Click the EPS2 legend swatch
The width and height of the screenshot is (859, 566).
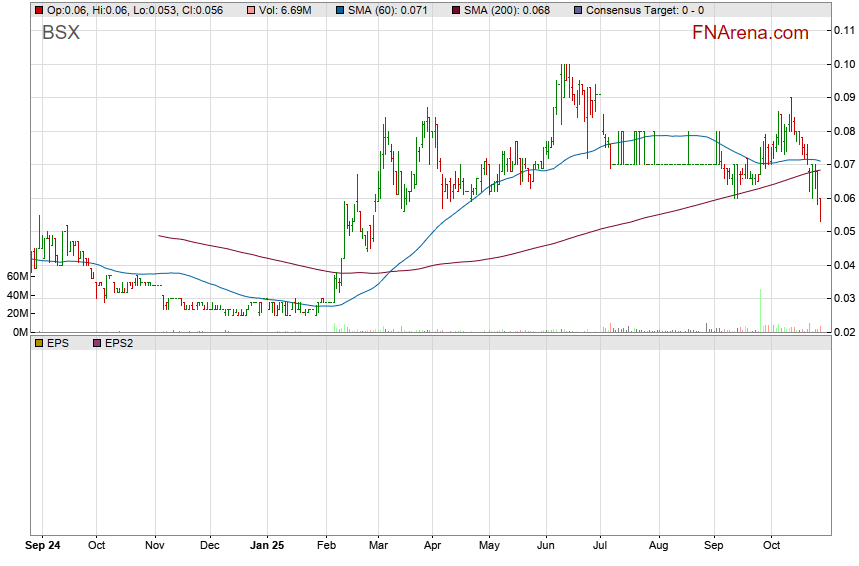tap(96, 342)
